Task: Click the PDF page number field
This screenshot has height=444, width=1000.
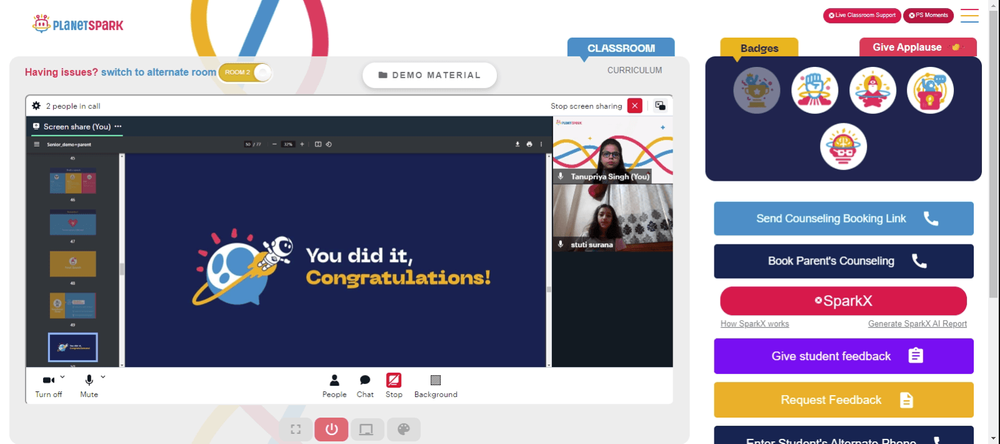Action: click(247, 144)
